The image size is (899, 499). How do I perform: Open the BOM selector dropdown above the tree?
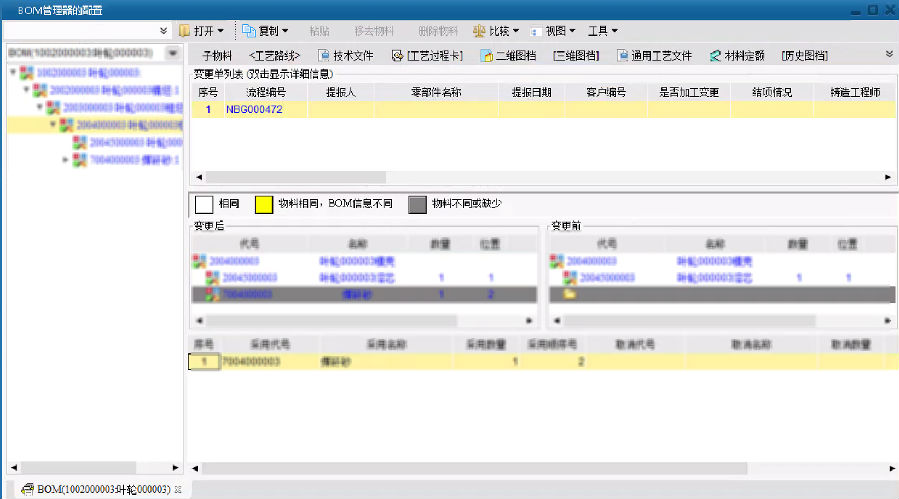[172, 52]
